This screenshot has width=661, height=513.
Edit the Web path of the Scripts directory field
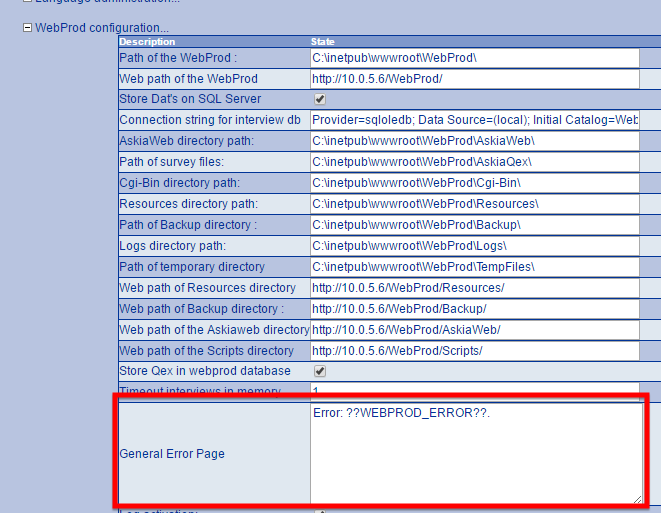click(x=475, y=351)
